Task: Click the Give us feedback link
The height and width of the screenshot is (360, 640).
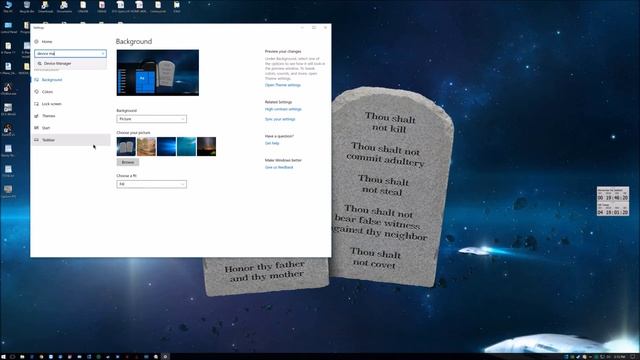Action: [279, 167]
